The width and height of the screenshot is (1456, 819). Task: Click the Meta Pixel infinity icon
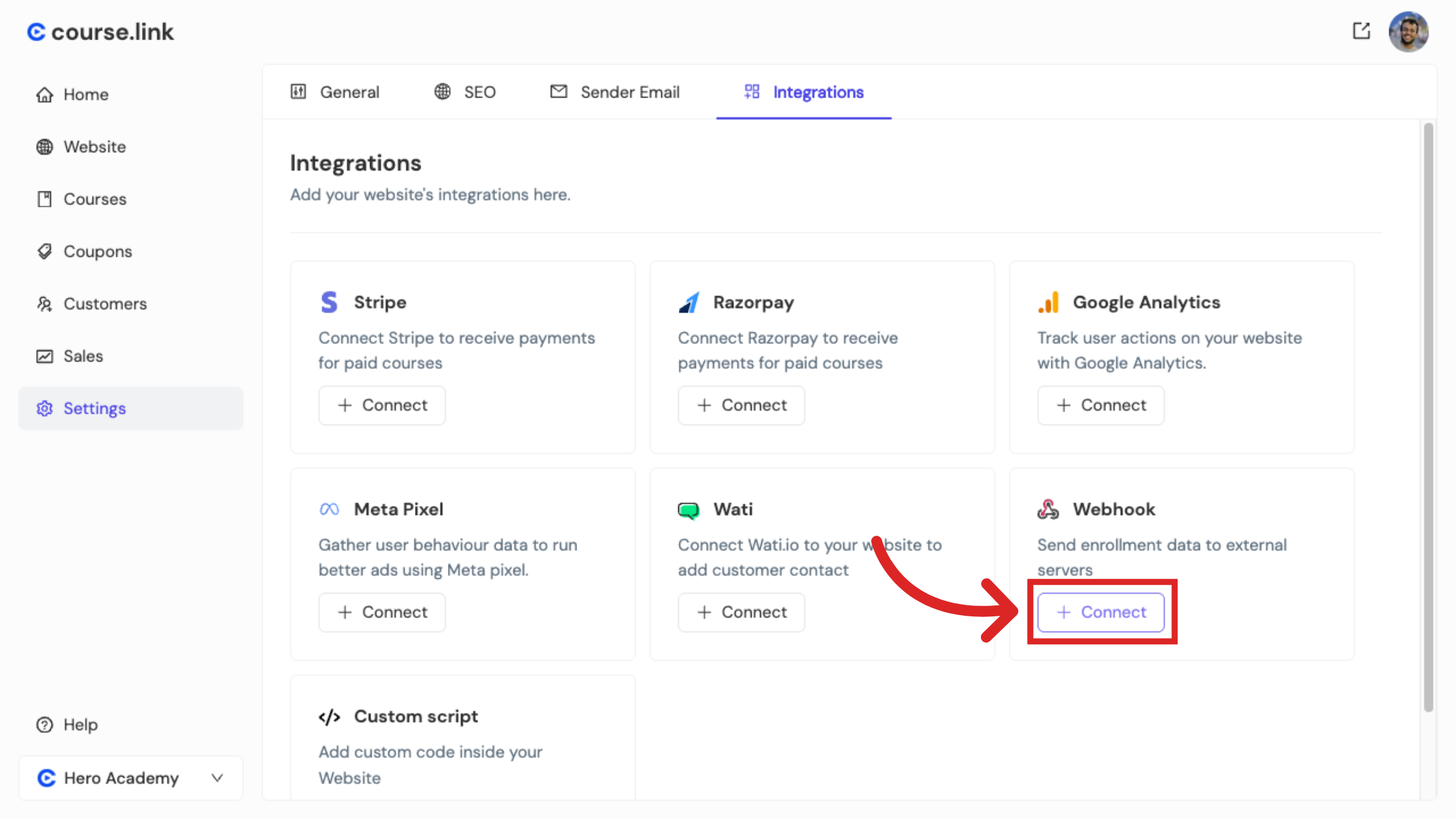tap(328, 509)
